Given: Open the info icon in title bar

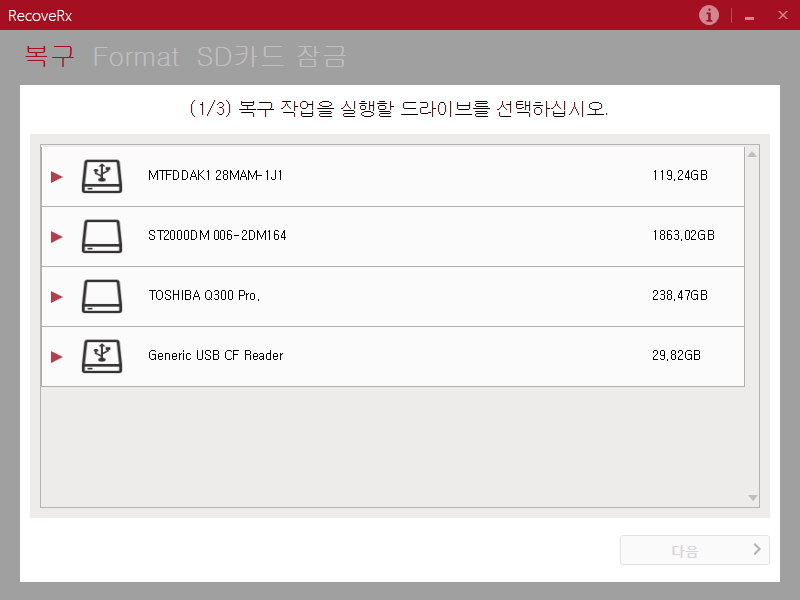Looking at the screenshot, I should [709, 15].
